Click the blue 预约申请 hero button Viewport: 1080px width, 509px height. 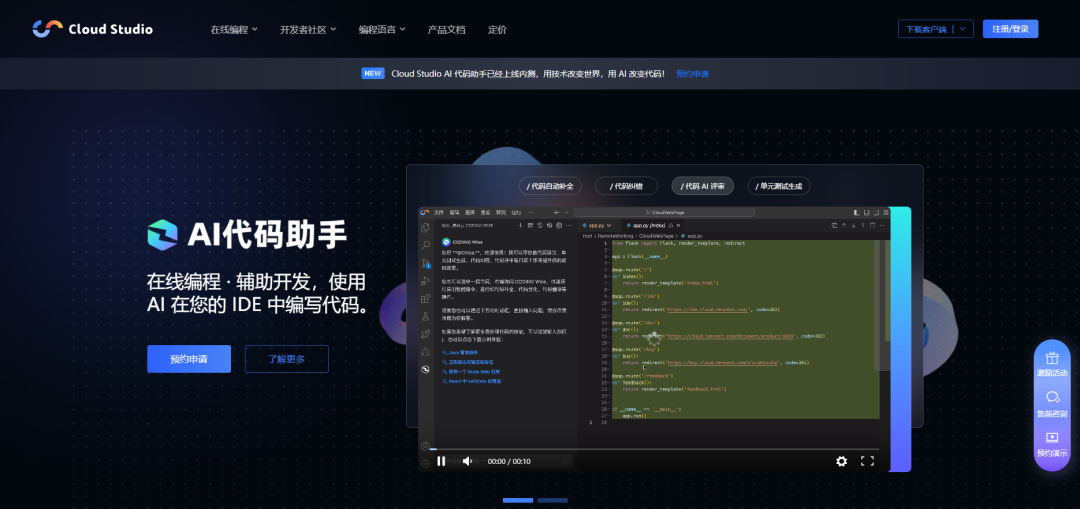coord(189,359)
